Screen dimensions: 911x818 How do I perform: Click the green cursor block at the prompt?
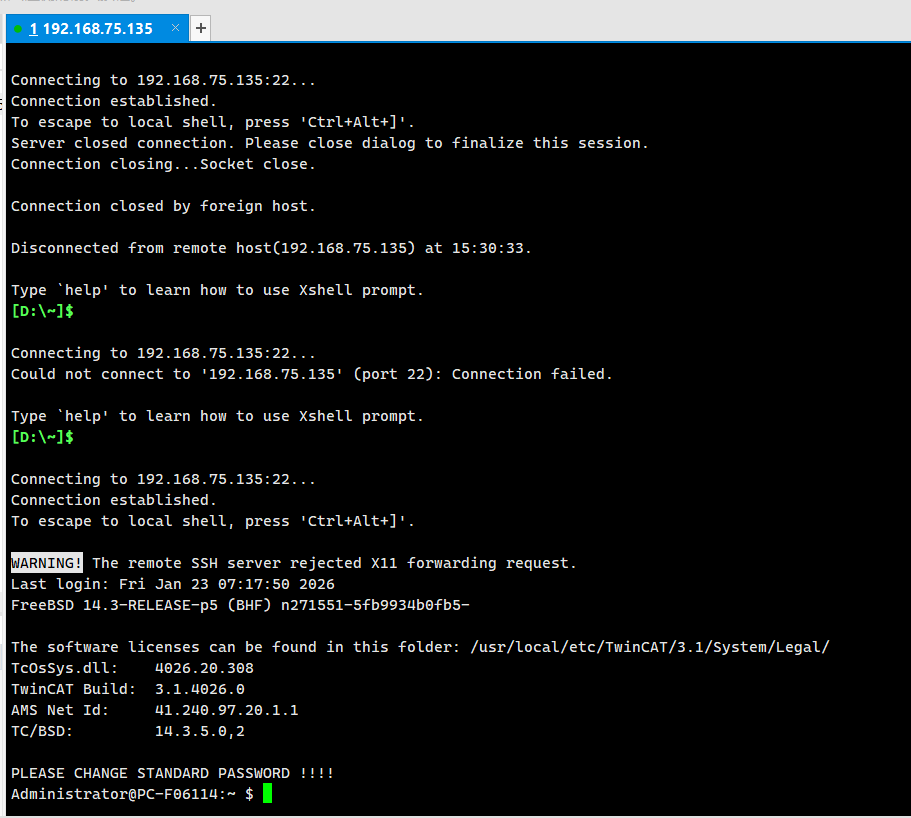267,794
